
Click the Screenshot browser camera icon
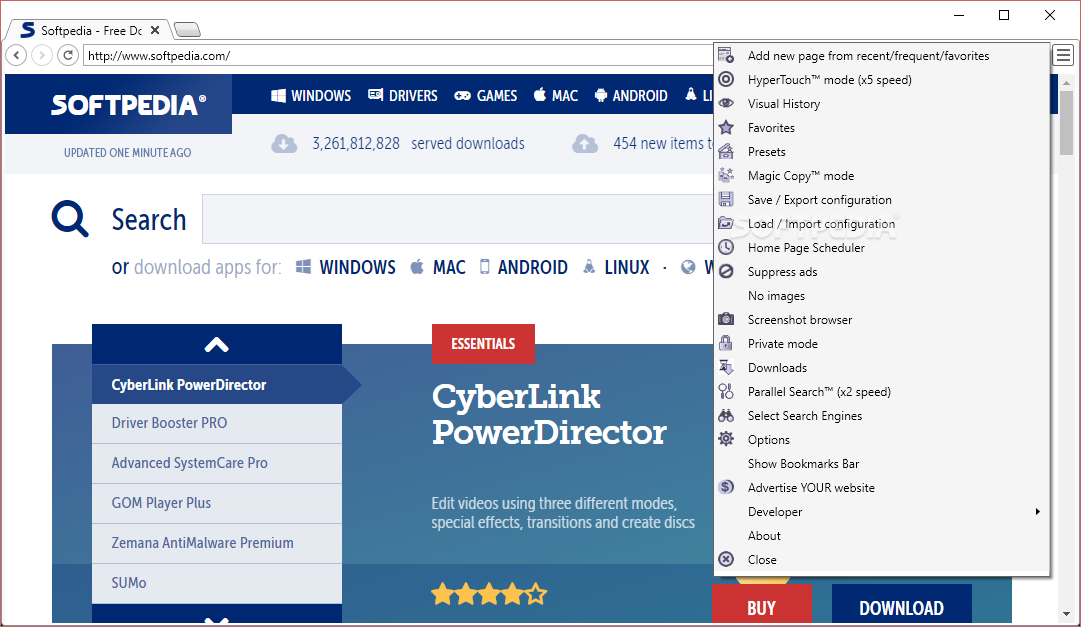(x=726, y=319)
